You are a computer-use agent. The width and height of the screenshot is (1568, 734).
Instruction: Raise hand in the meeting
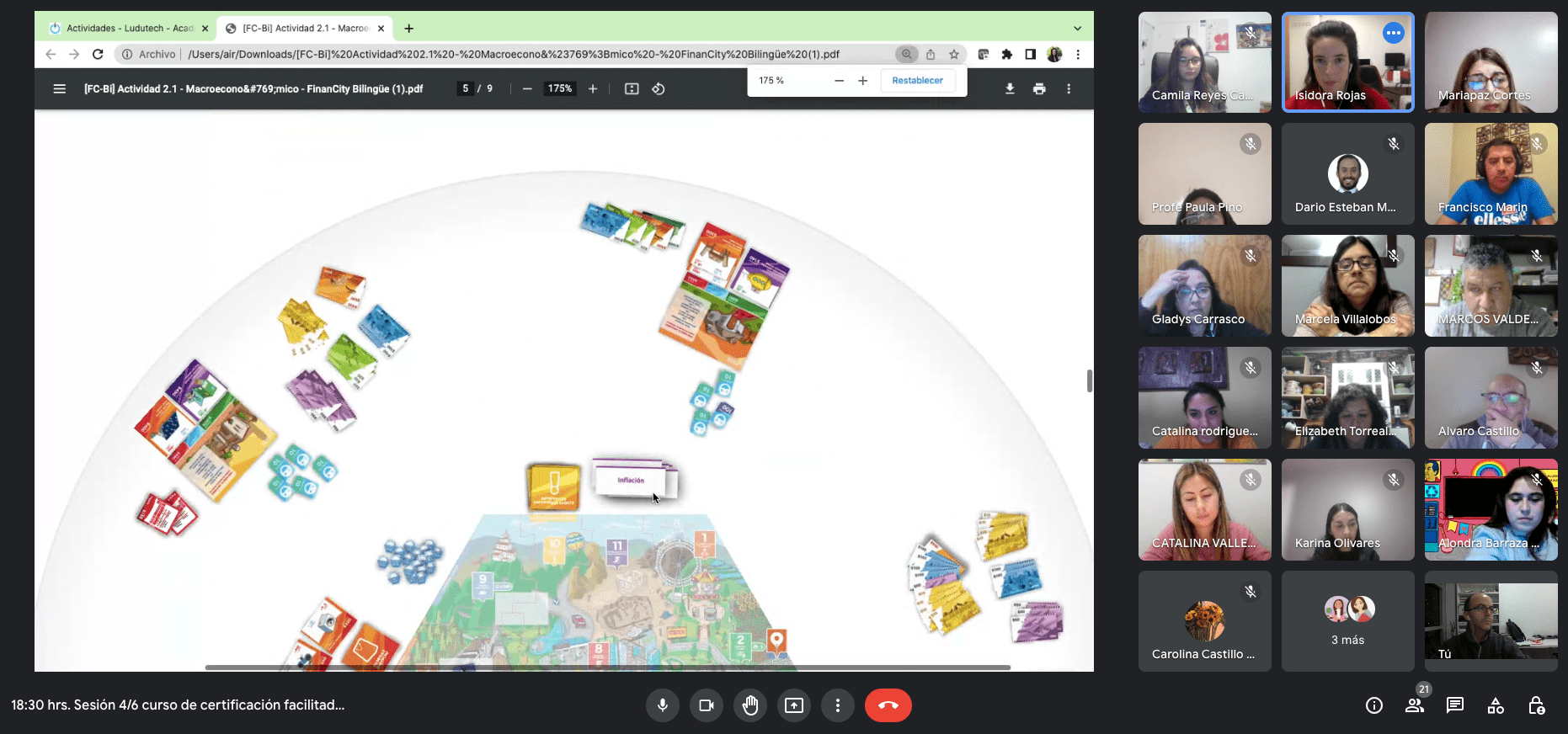(x=750, y=705)
